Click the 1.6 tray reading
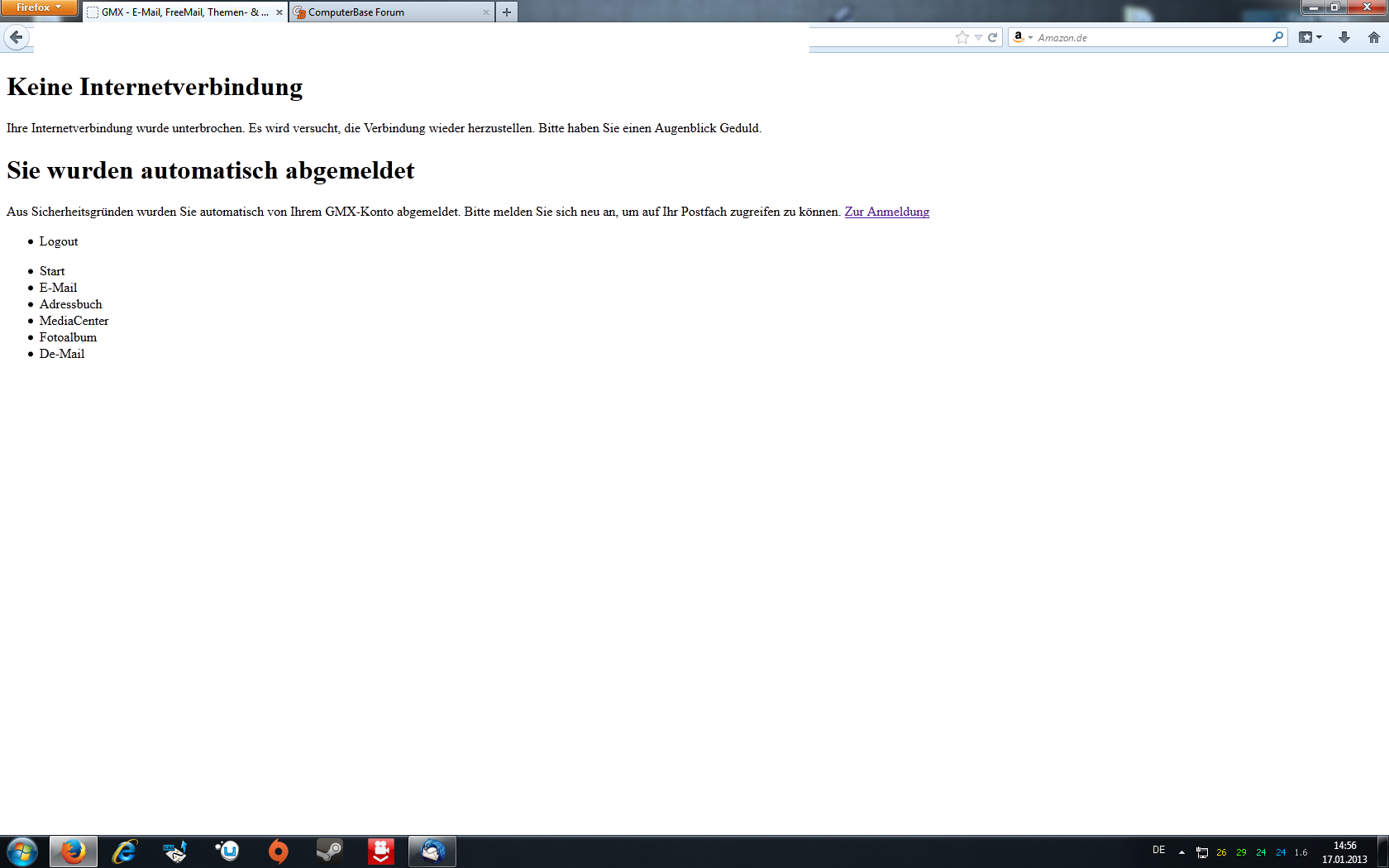This screenshot has height=868, width=1389. 1301,852
